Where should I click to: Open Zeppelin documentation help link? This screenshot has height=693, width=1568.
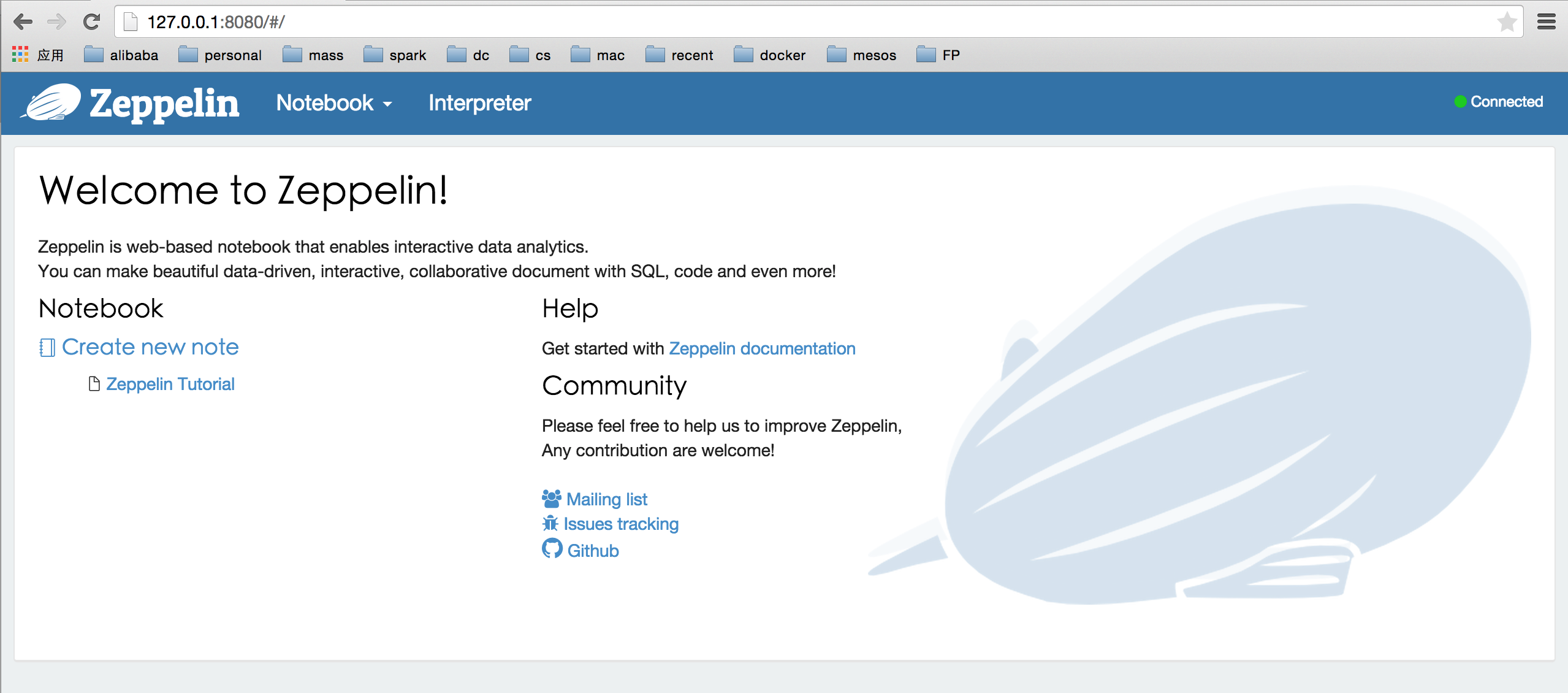click(x=762, y=348)
